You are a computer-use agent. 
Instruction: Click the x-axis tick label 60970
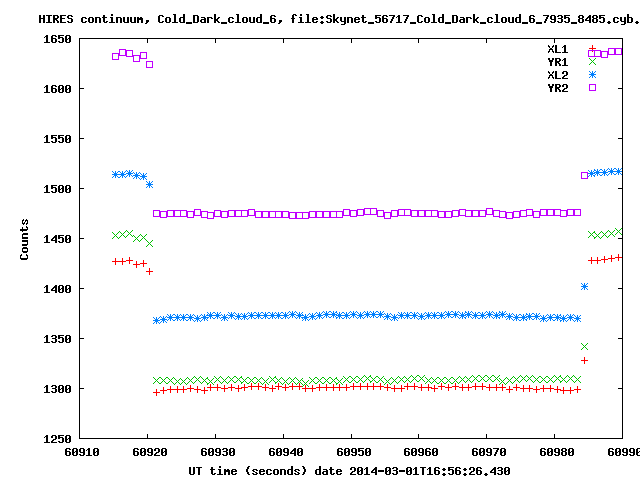[x=489, y=452]
